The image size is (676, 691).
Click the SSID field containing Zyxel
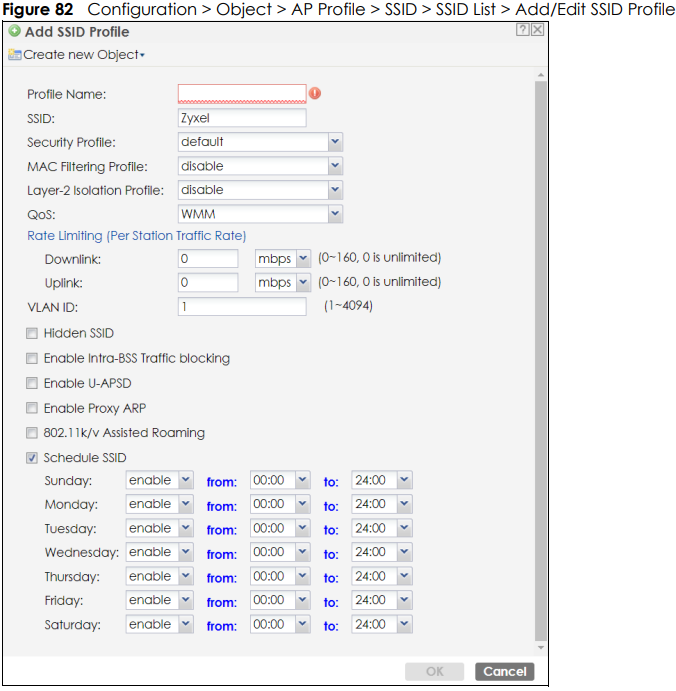click(x=242, y=118)
